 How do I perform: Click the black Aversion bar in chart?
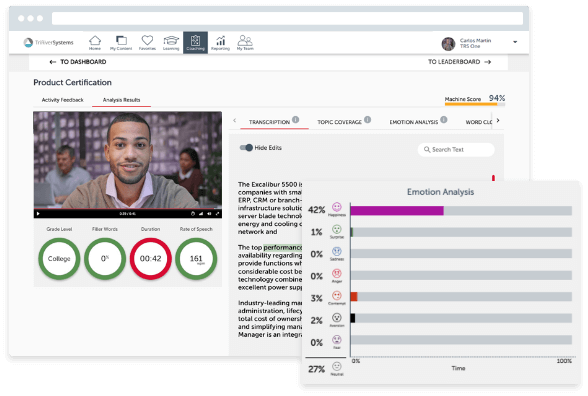pyautogui.click(x=353, y=318)
